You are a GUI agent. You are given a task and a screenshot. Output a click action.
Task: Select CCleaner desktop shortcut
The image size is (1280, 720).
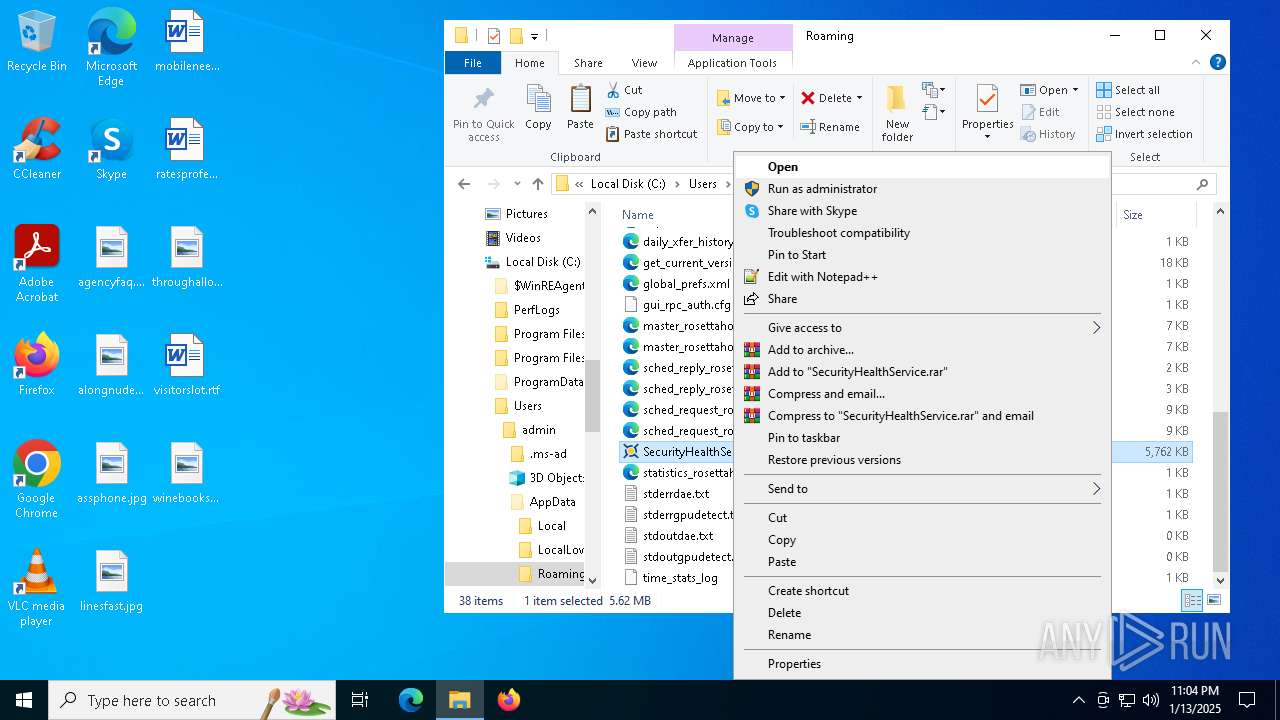(x=36, y=149)
